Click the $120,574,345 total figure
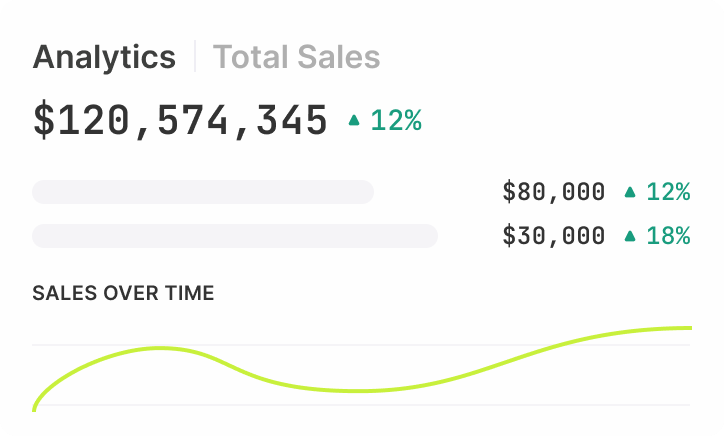The width and height of the screenshot is (724, 436). (180, 121)
